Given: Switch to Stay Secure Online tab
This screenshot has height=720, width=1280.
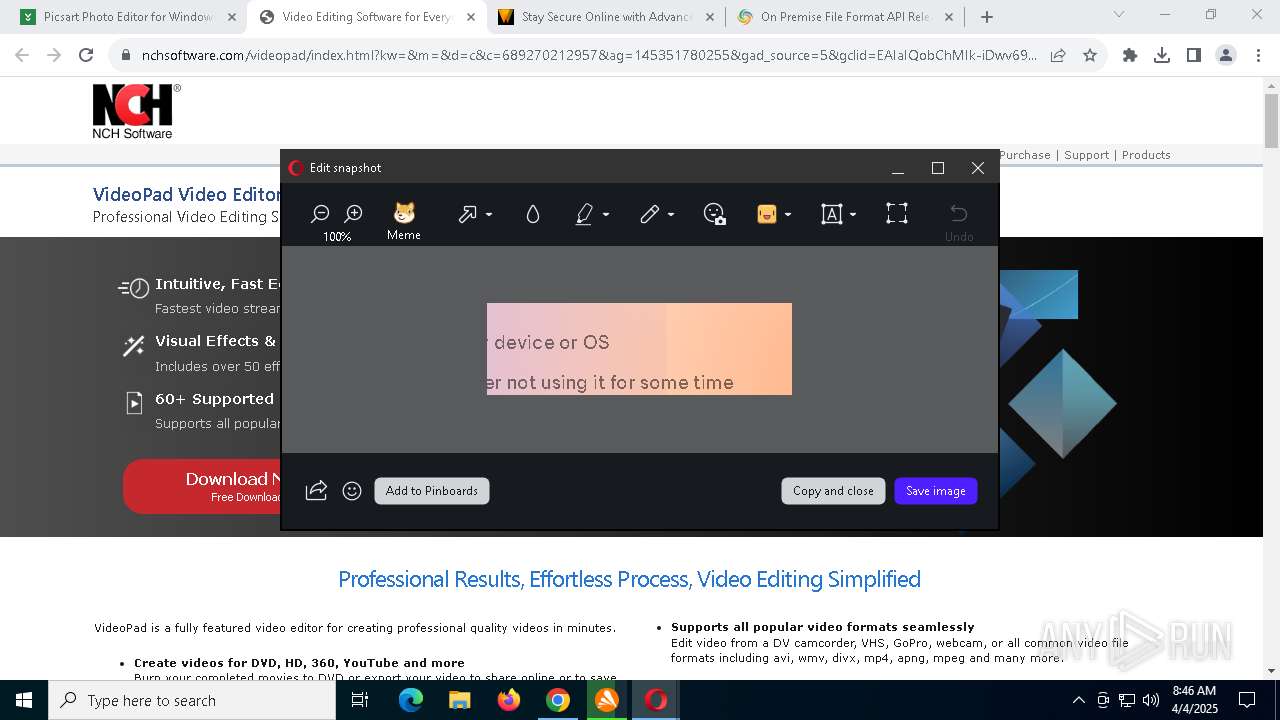Looking at the screenshot, I should [606, 17].
